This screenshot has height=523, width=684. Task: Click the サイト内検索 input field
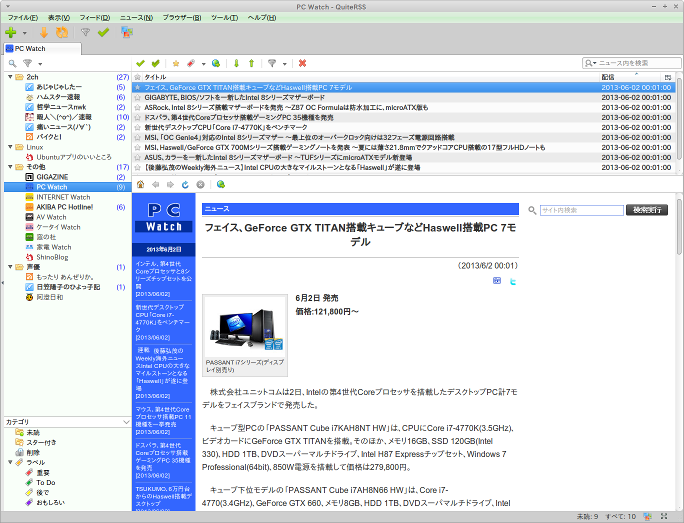pyautogui.click(x=582, y=210)
